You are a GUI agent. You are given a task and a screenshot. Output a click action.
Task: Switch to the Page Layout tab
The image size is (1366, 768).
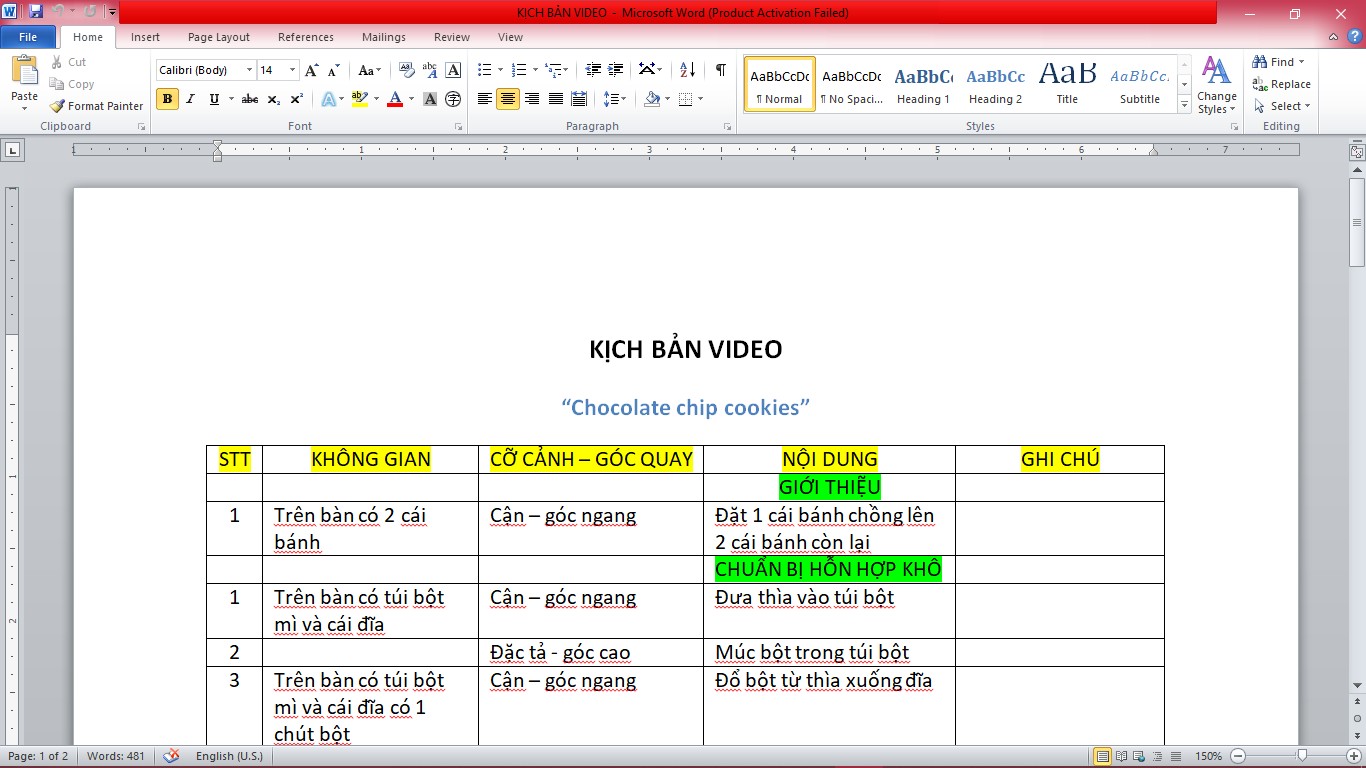coord(219,37)
